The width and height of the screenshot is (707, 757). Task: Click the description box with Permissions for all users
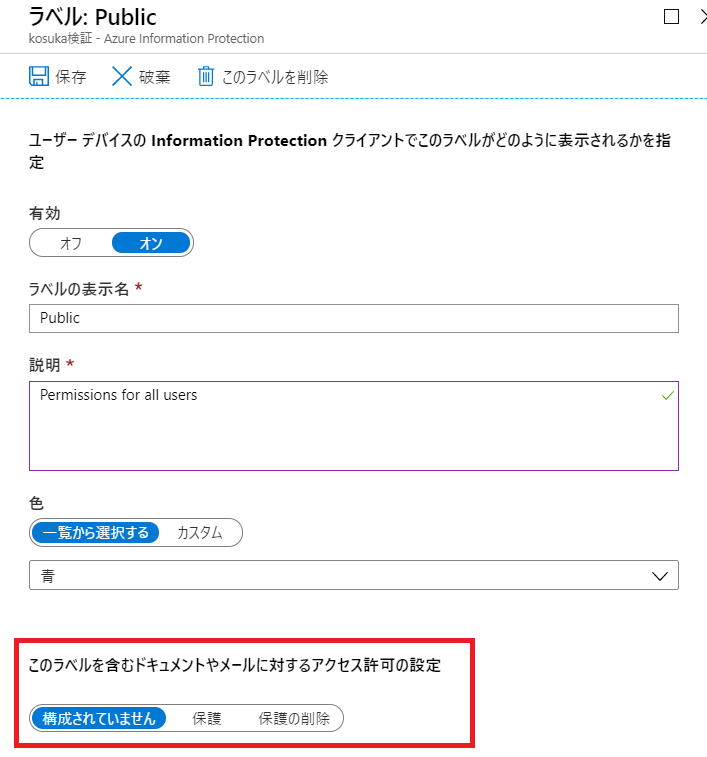click(x=354, y=426)
